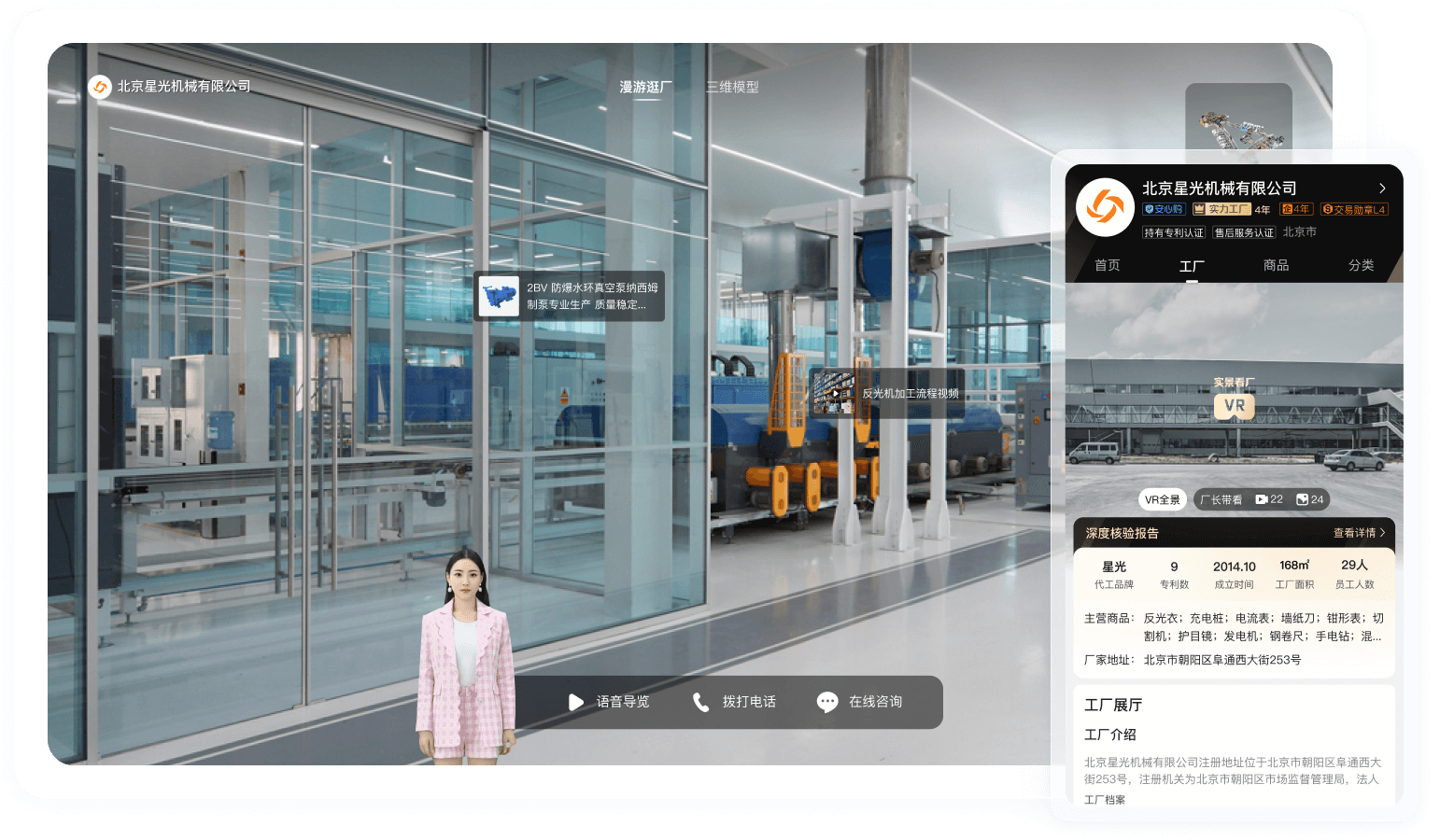Click the 交易勋章L4 medal badge
1440x840 pixels.
(1354, 209)
